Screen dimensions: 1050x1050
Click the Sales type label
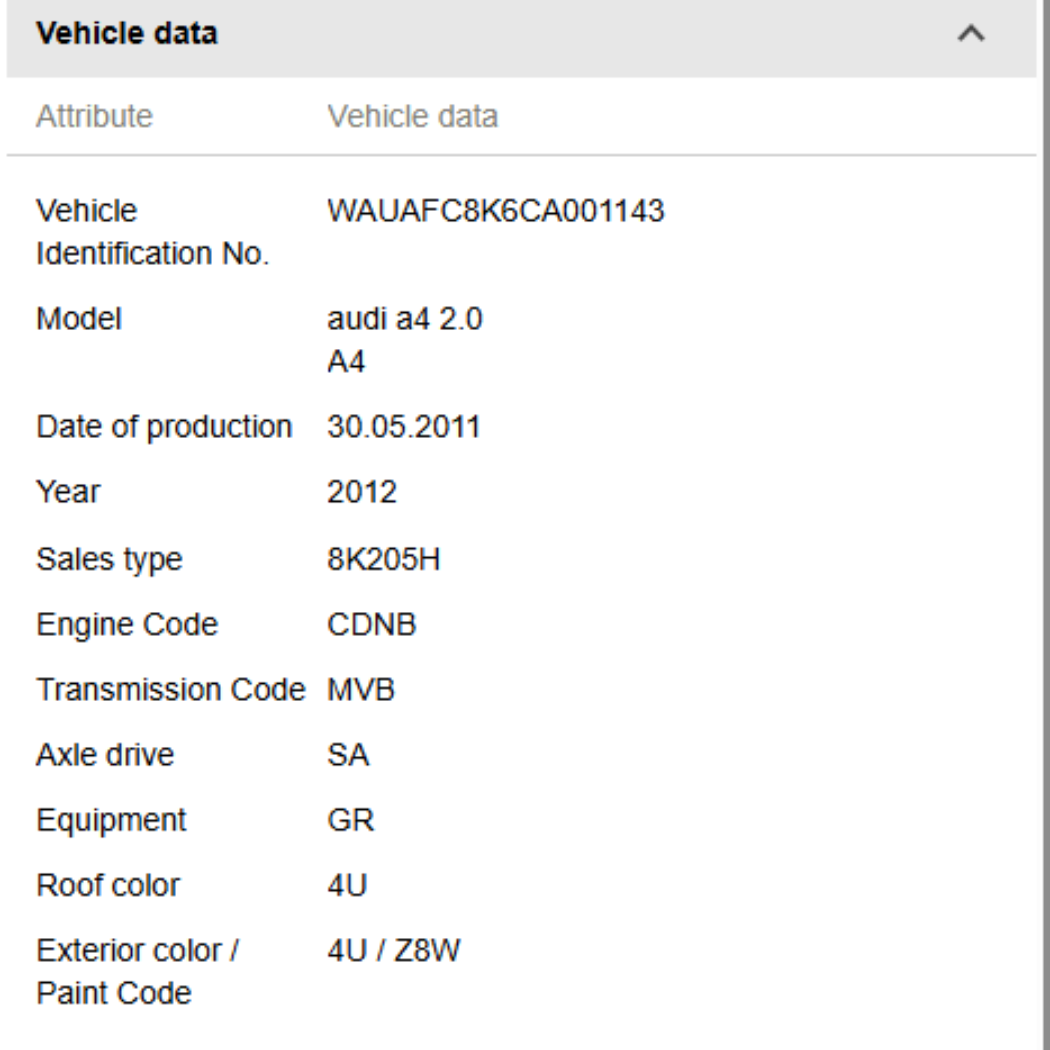(109, 560)
